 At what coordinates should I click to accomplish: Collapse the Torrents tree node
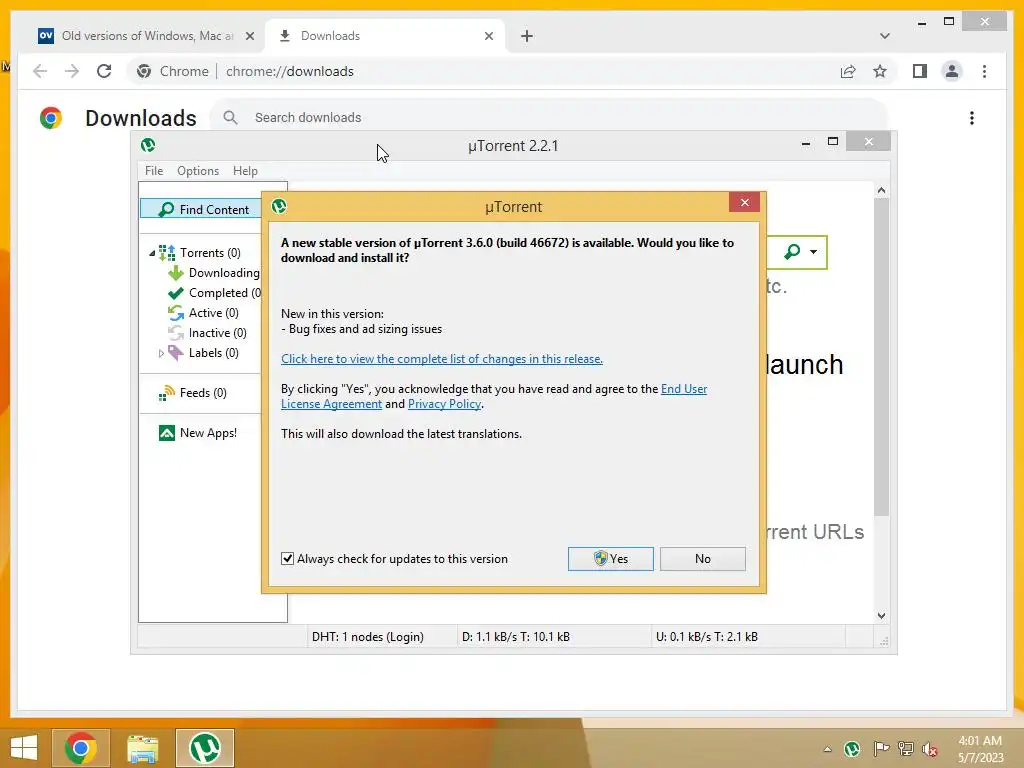(x=152, y=253)
